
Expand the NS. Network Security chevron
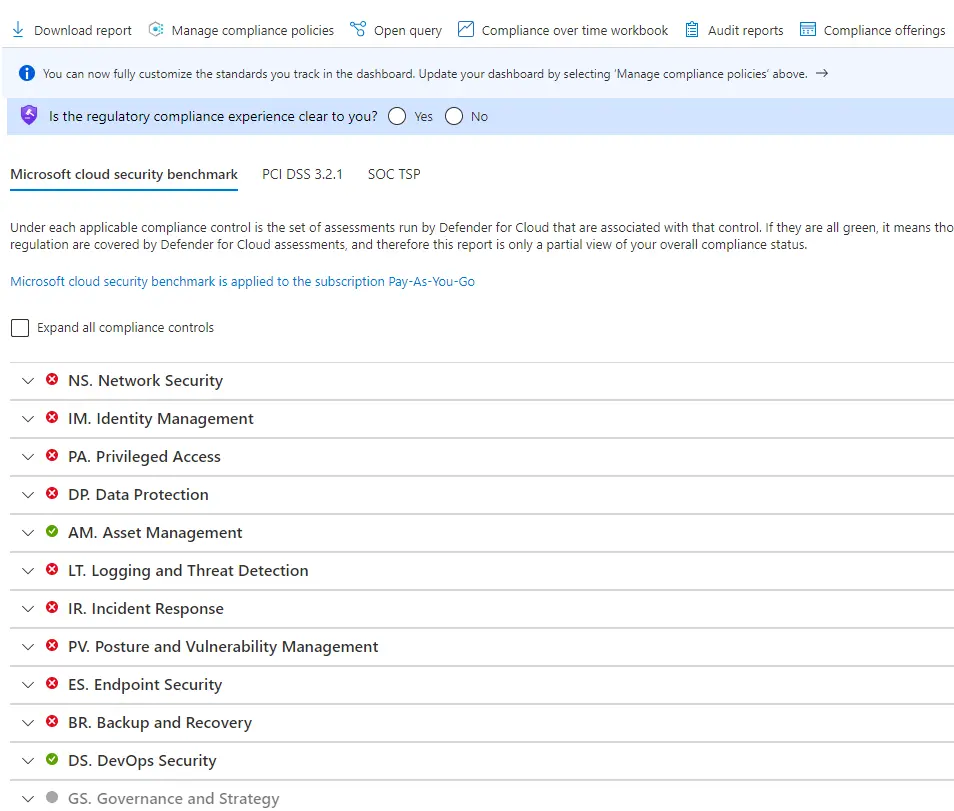(x=28, y=381)
